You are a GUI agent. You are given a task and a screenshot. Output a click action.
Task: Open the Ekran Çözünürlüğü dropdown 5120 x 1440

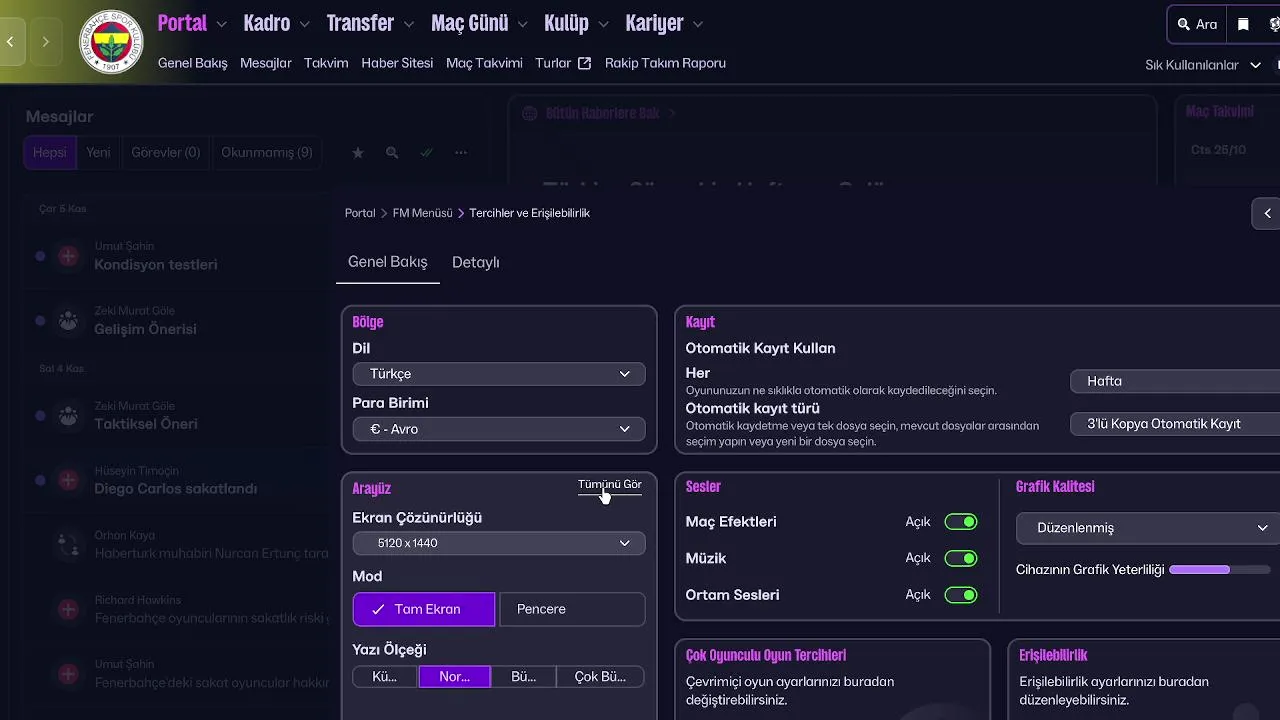(x=499, y=543)
